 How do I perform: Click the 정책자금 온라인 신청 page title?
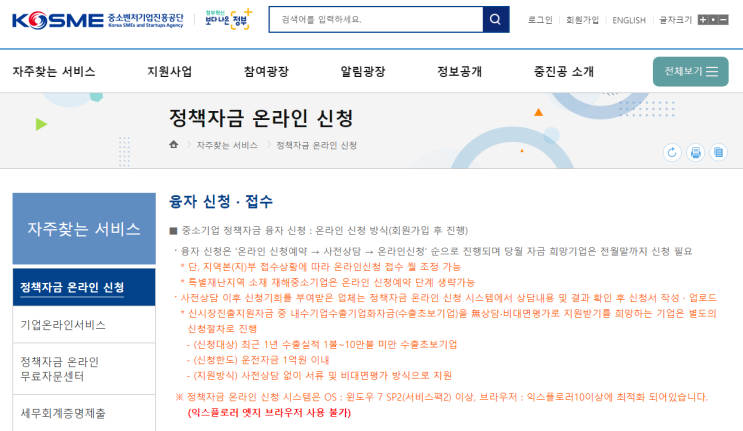[x=261, y=118]
